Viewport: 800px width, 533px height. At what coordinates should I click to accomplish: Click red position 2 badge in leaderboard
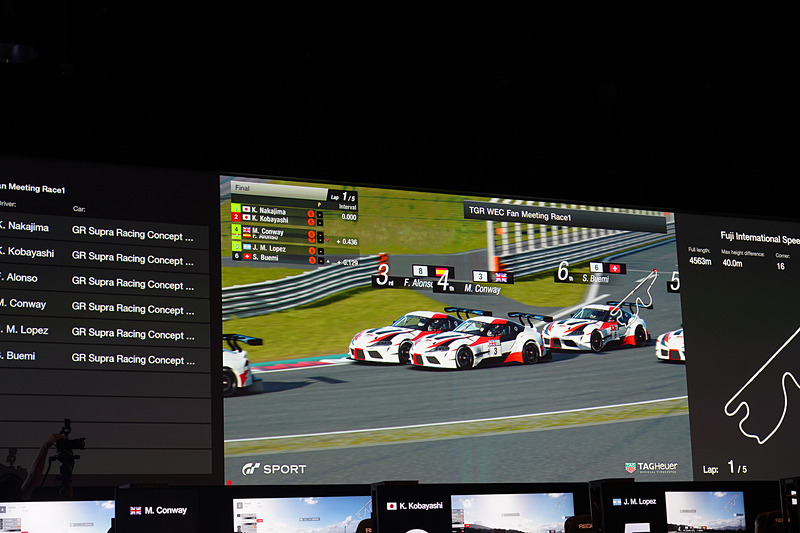236,217
